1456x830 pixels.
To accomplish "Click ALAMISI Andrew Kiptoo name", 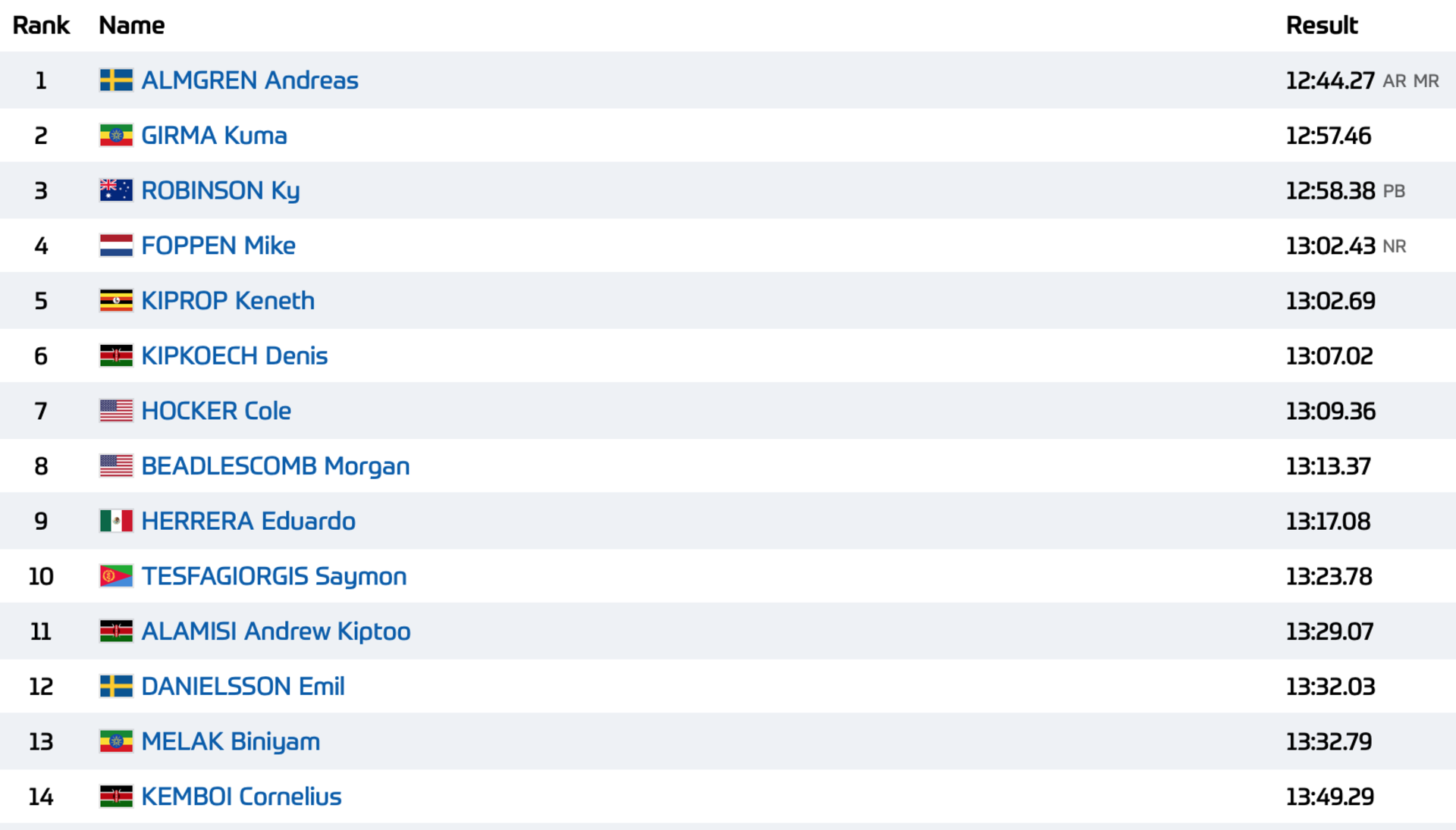I will pyautogui.click(x=276, y=631).
